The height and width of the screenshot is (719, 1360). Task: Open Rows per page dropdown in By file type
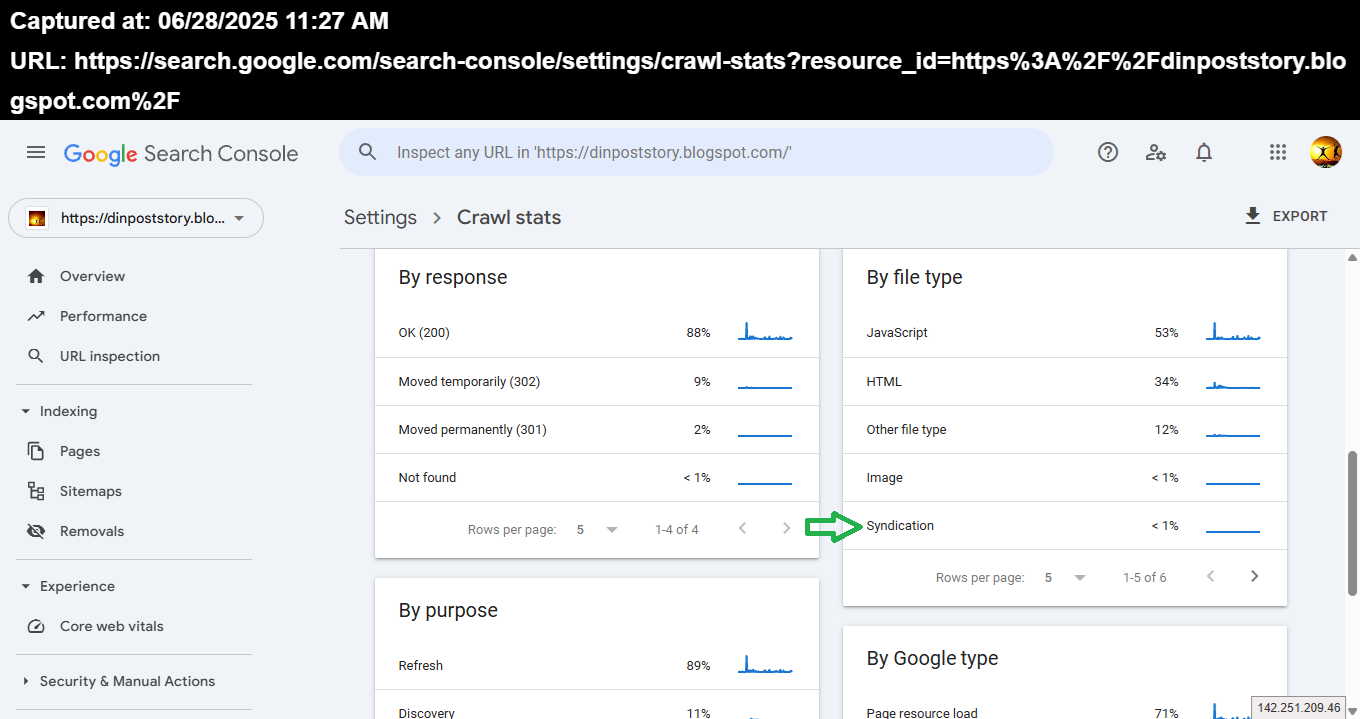coord(1065,577)
